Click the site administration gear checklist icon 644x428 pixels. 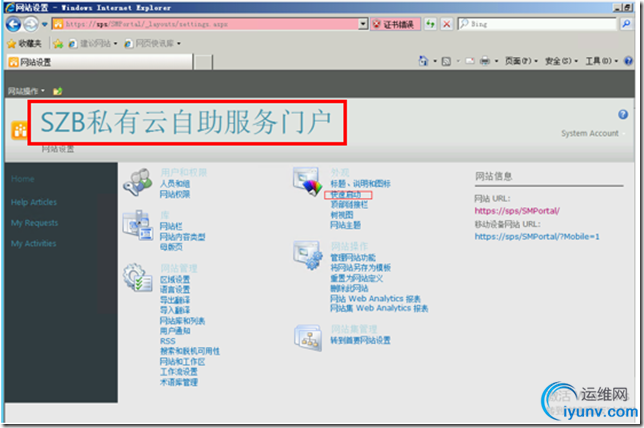137,278
